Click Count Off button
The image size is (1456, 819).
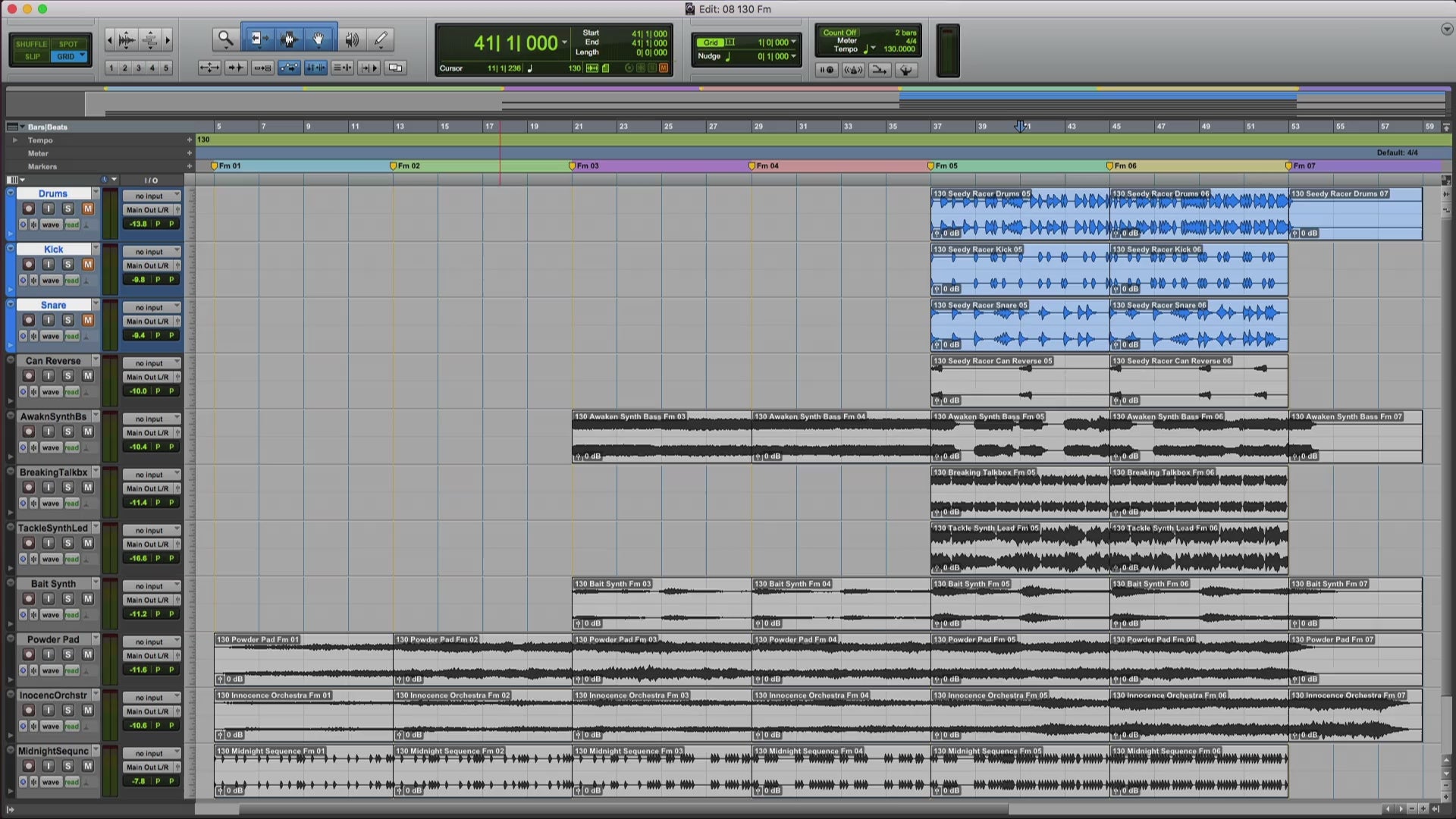click(839, 33)
